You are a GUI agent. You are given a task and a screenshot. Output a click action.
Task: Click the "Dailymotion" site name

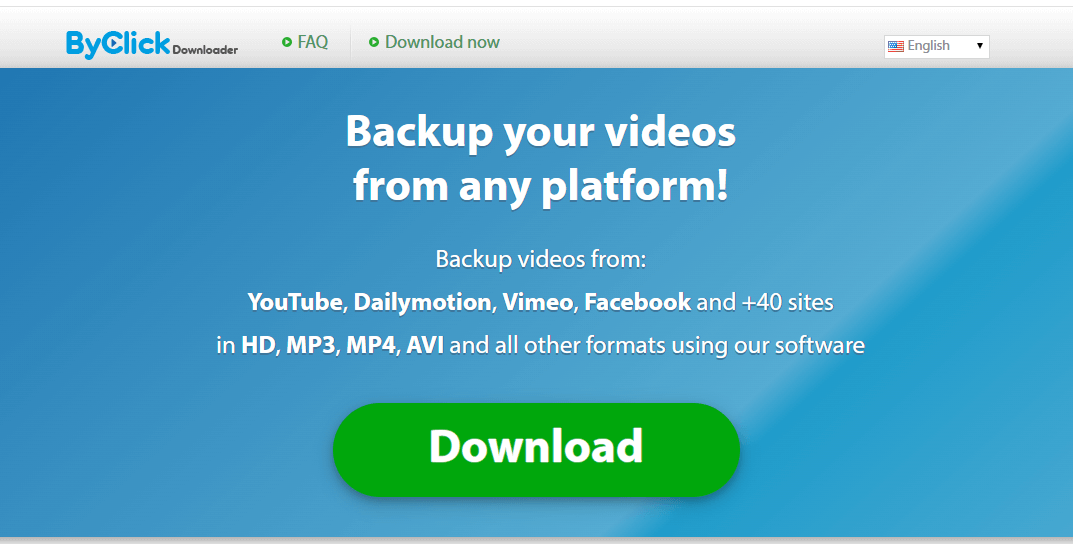[422, 302]
